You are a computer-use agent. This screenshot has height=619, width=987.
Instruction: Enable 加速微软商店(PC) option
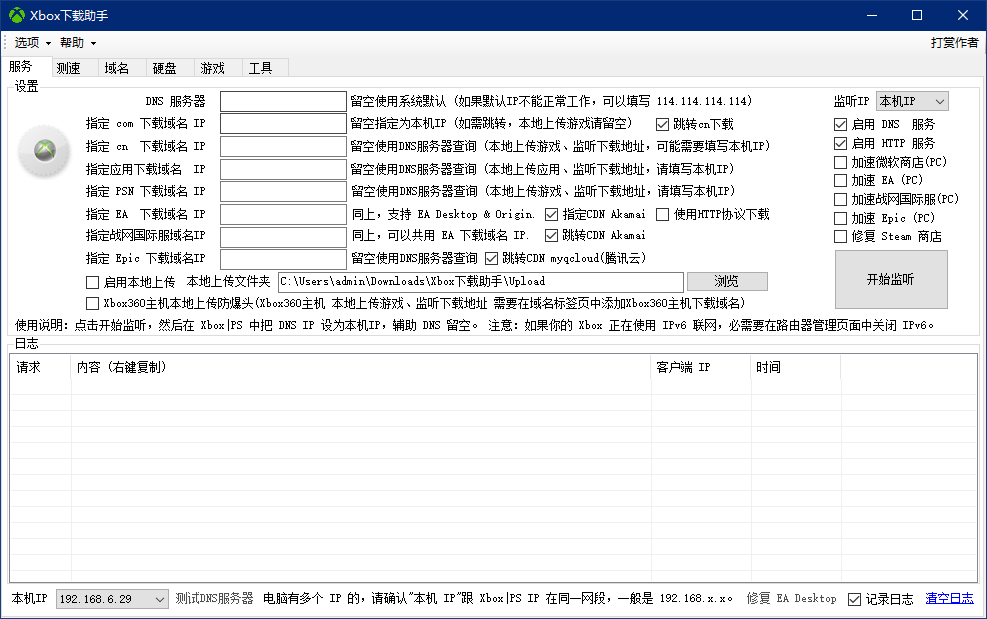pos(840,161)
